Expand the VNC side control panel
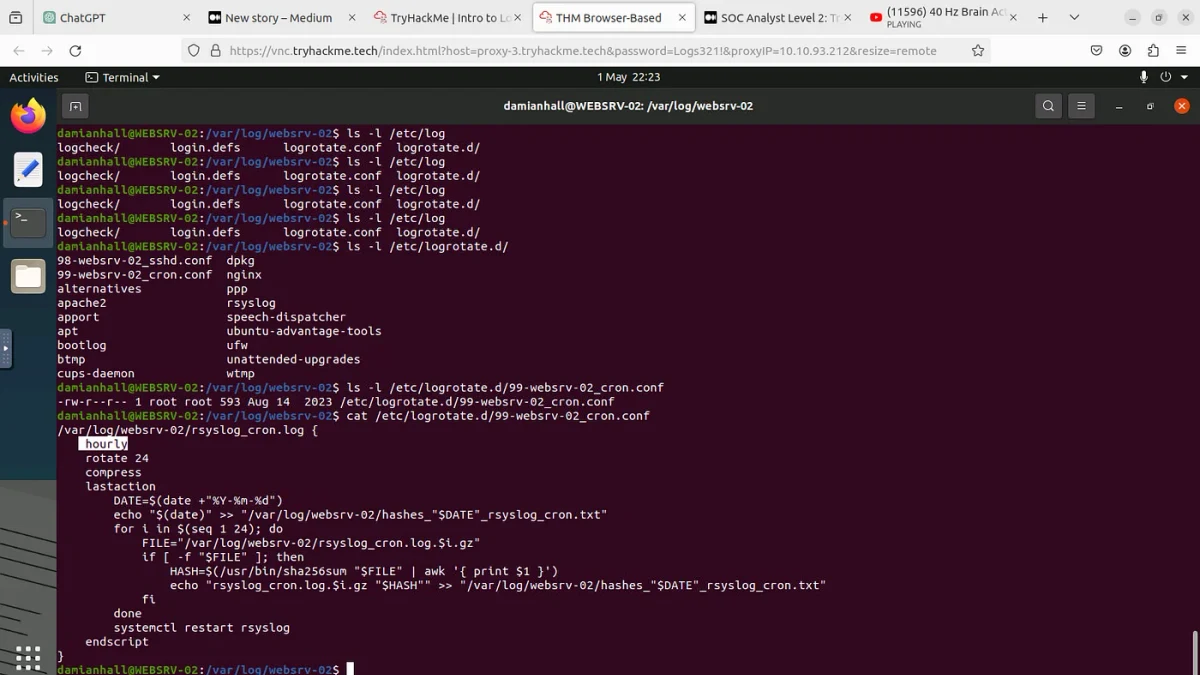Image resolution: width=1200 pixels, height=675 pixels. (x=5, y=349)
